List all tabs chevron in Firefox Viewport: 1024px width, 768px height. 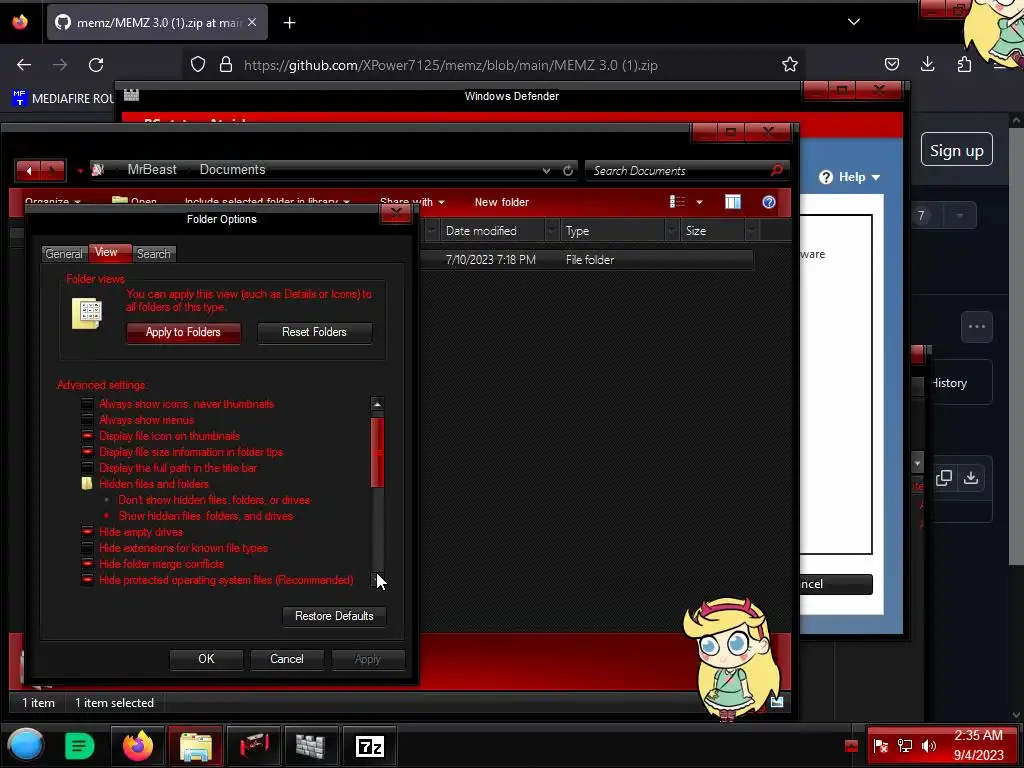854,22
